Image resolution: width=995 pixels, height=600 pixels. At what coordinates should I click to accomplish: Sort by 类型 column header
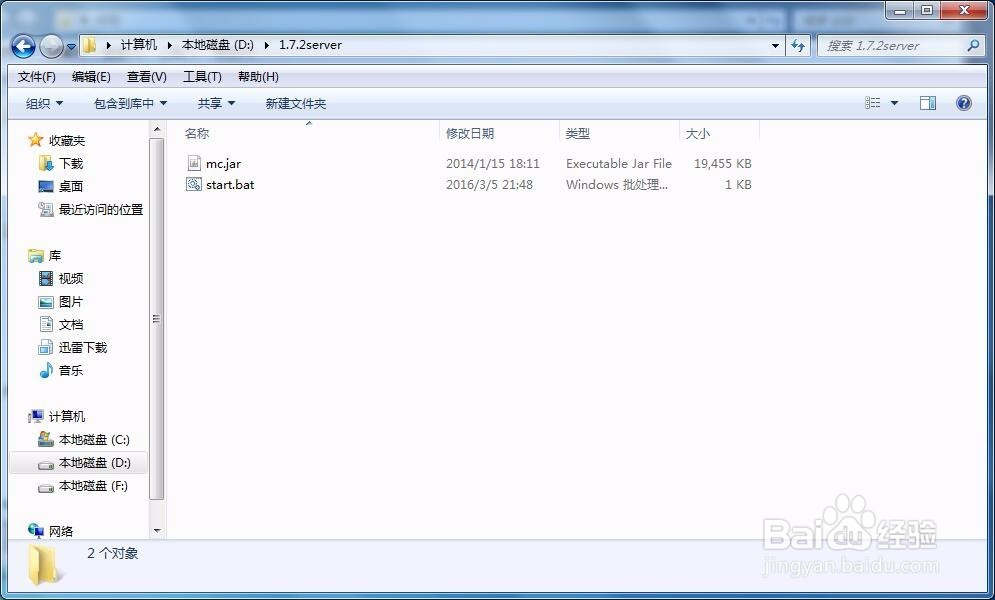point(577,134)
